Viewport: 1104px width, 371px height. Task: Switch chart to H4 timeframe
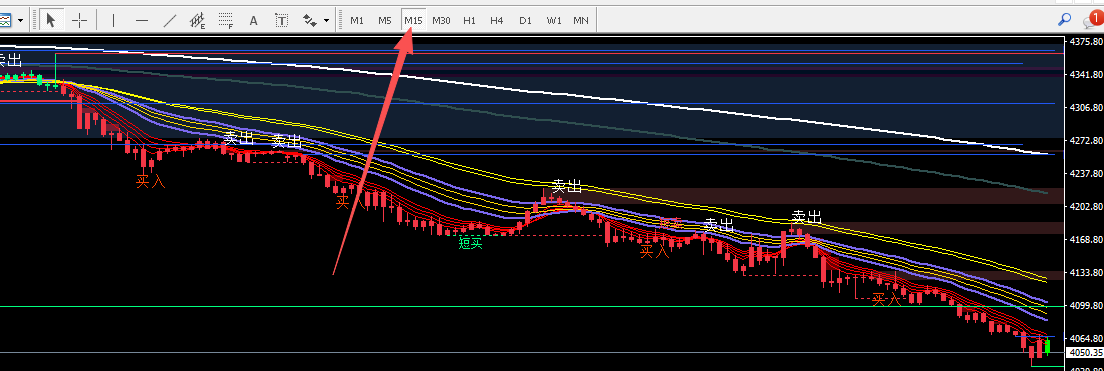497,20
